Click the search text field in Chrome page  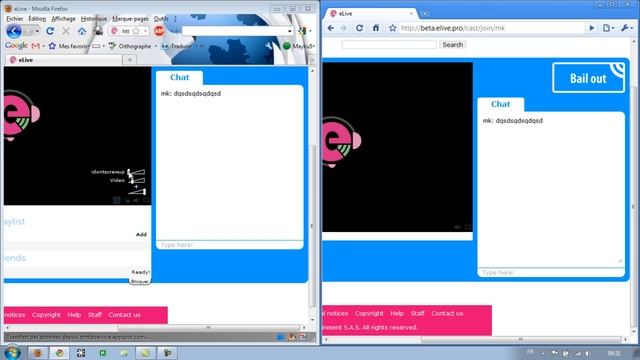[x=389, y=44]
